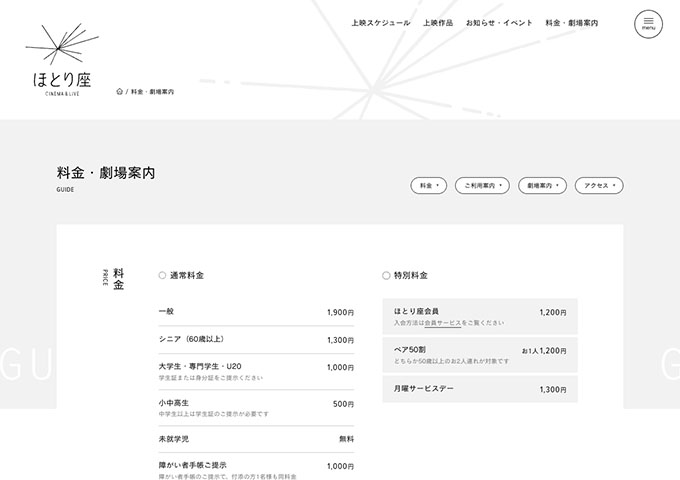680x480 pixels.
Task: Click the 一般 price row
Action: pos(256,312)
